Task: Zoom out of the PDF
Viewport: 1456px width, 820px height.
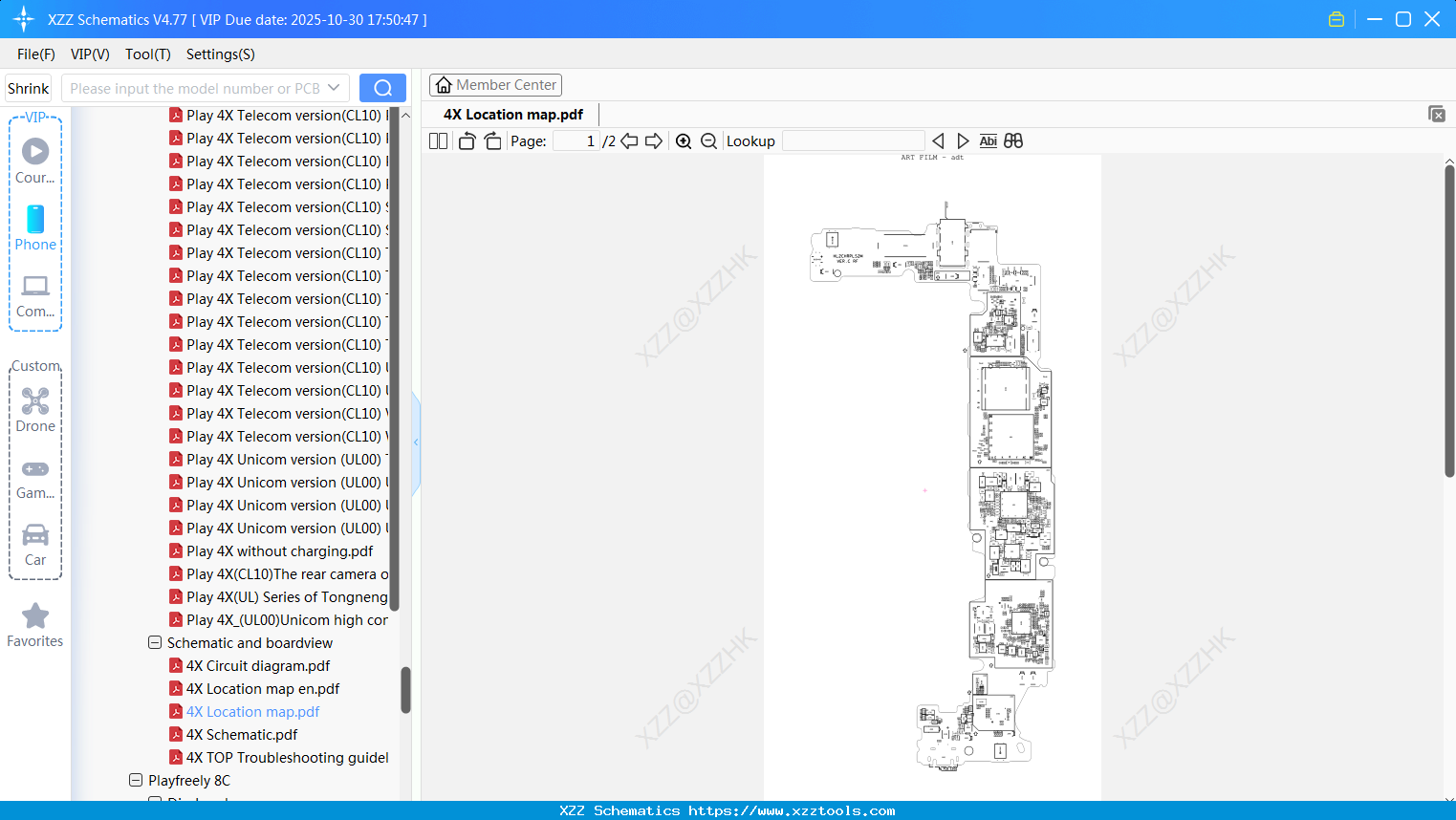Action: pyautogui.click(x=708, y=141)
